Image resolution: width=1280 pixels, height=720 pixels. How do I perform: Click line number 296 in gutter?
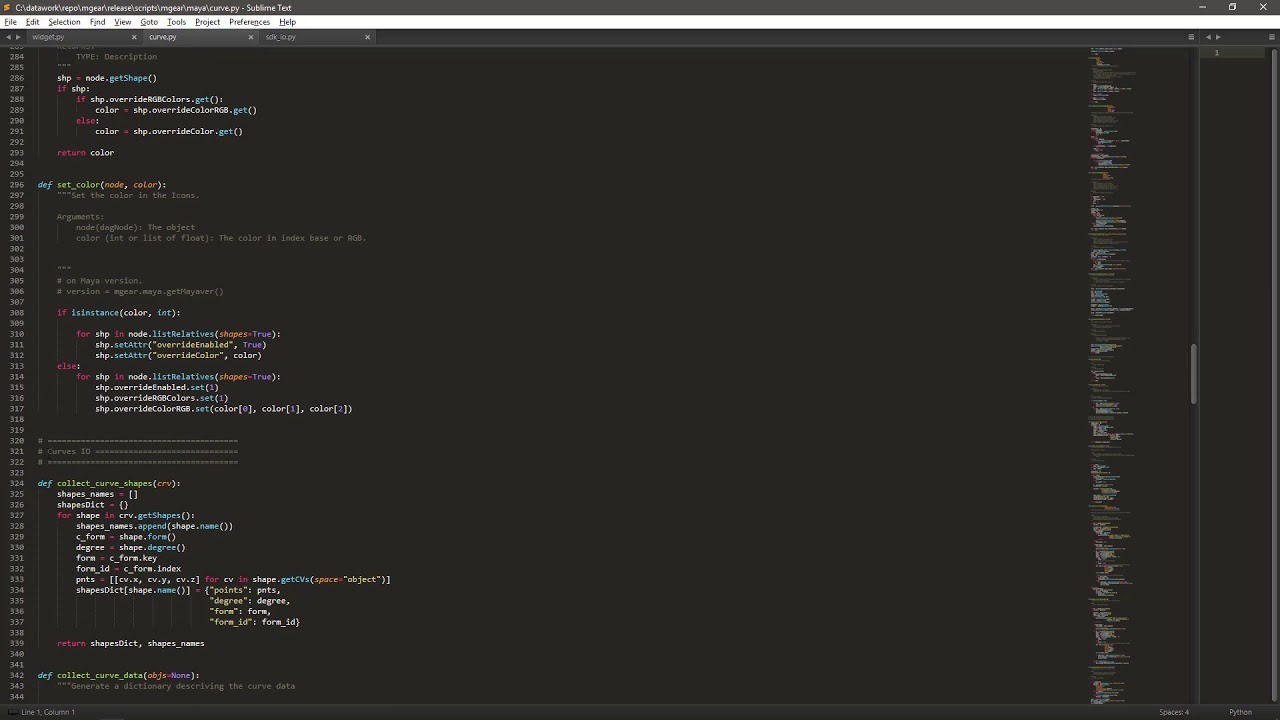pos(17,185)
